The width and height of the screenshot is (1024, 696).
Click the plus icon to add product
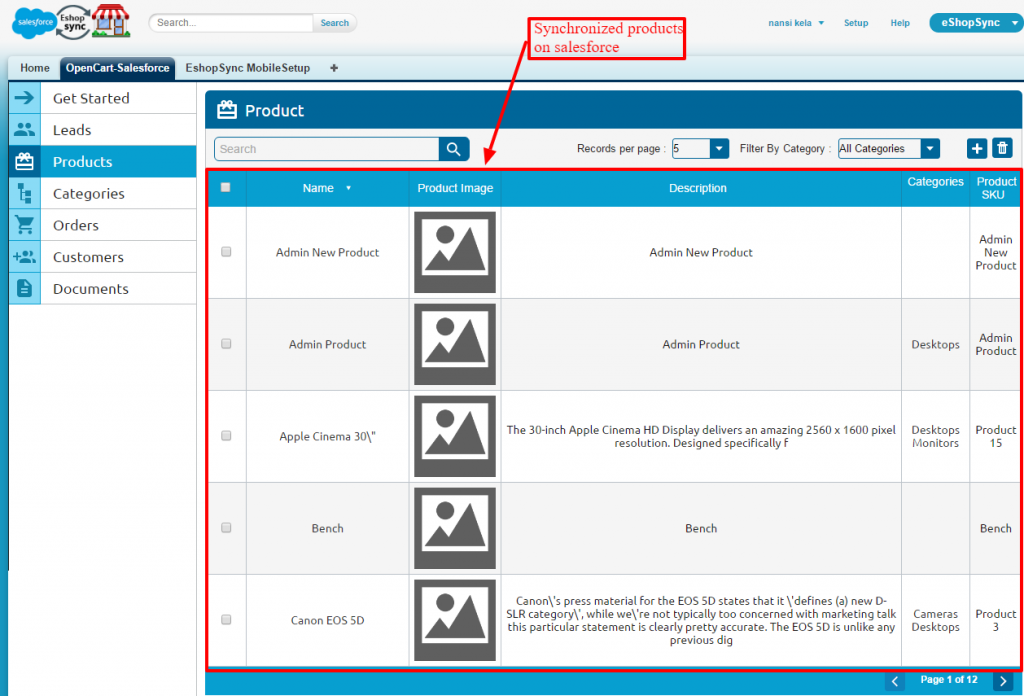977,148
